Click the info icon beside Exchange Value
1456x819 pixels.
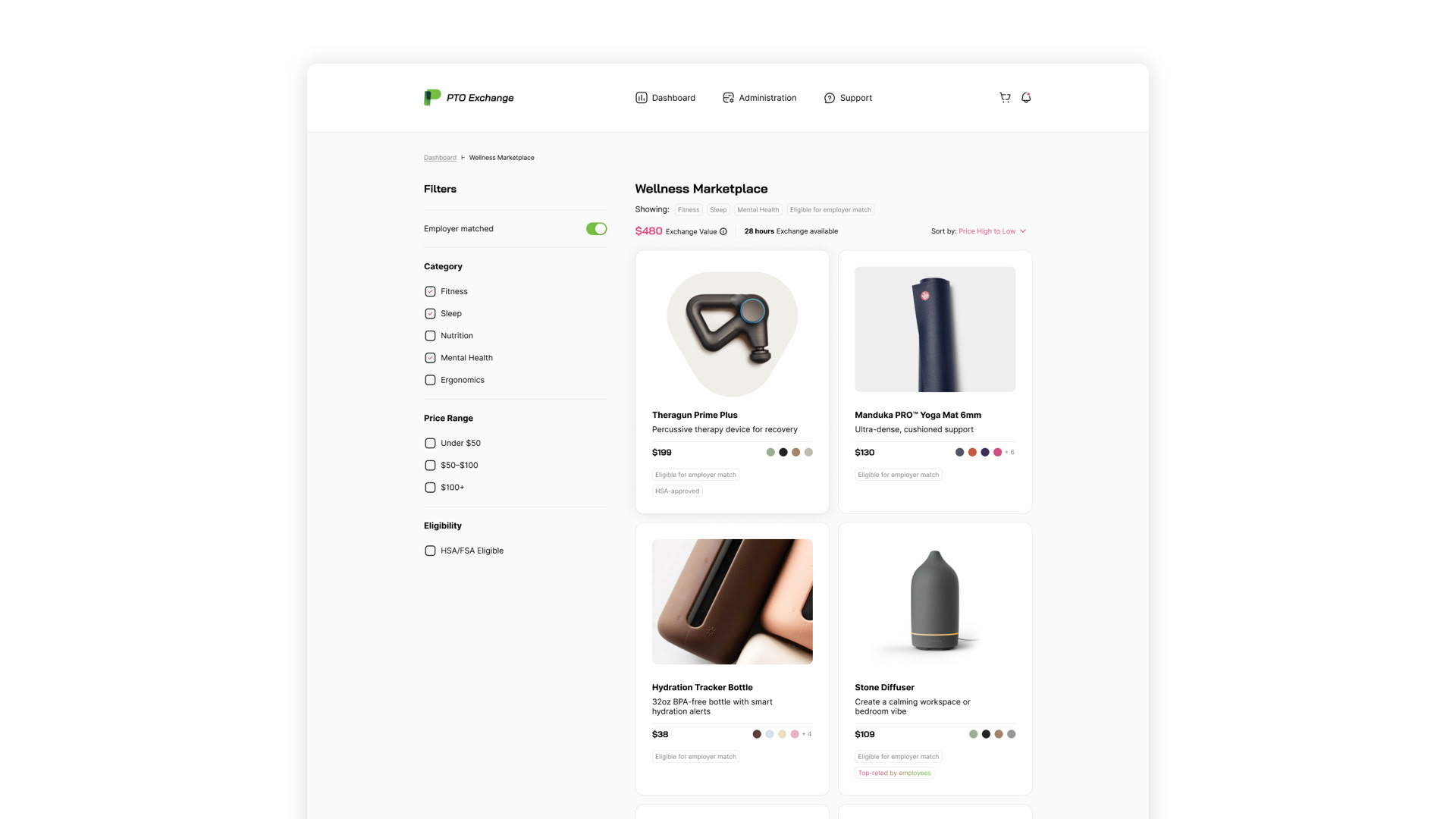pyautogui.click(x=723, y=232)
